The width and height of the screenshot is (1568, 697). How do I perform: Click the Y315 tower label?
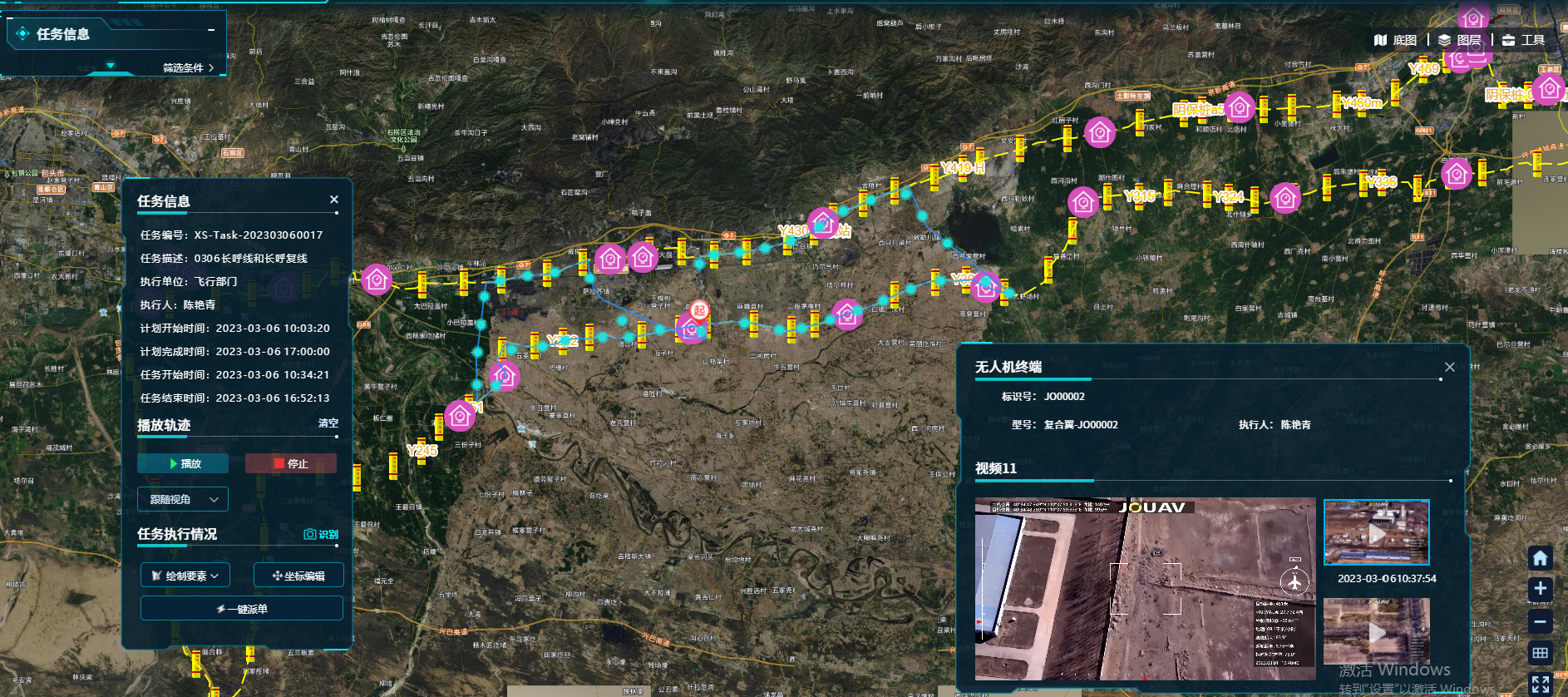point(1140,196)
